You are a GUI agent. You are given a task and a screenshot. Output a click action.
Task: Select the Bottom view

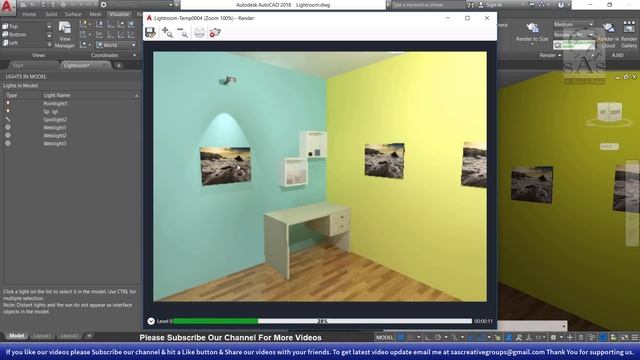14,35
